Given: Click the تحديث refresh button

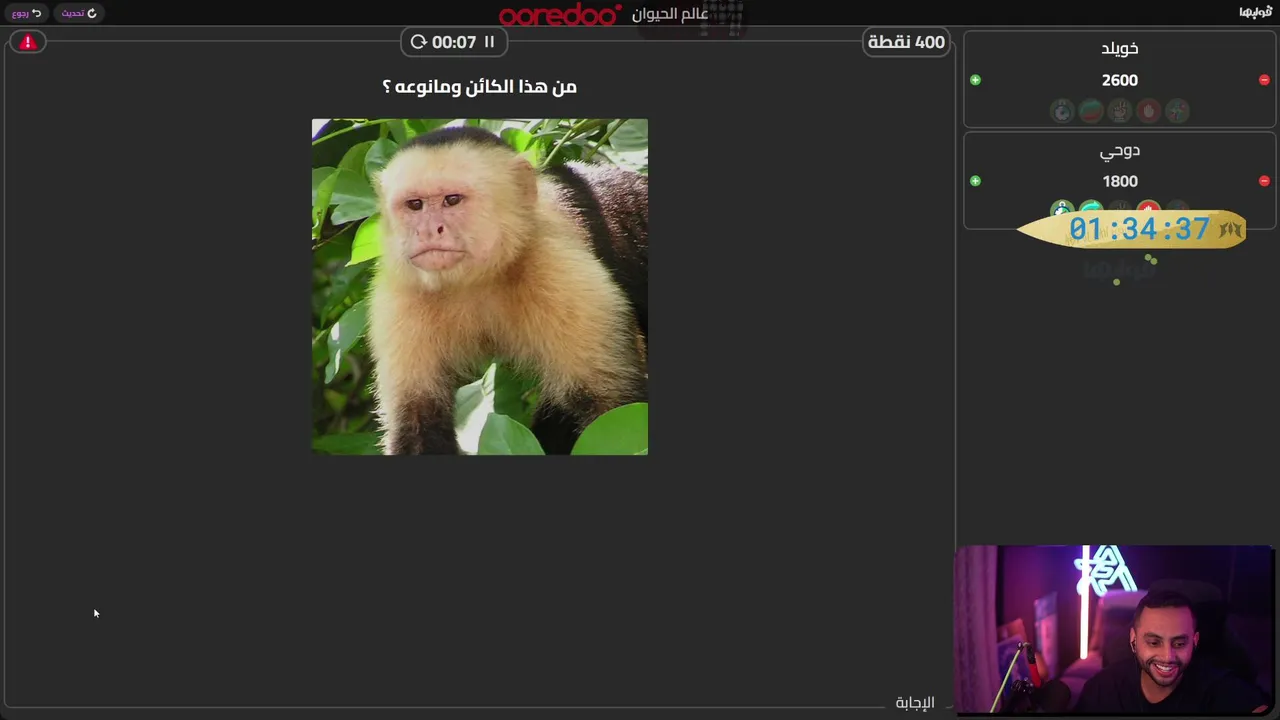Looking at the screenshot, I should (x=79, y=13).
